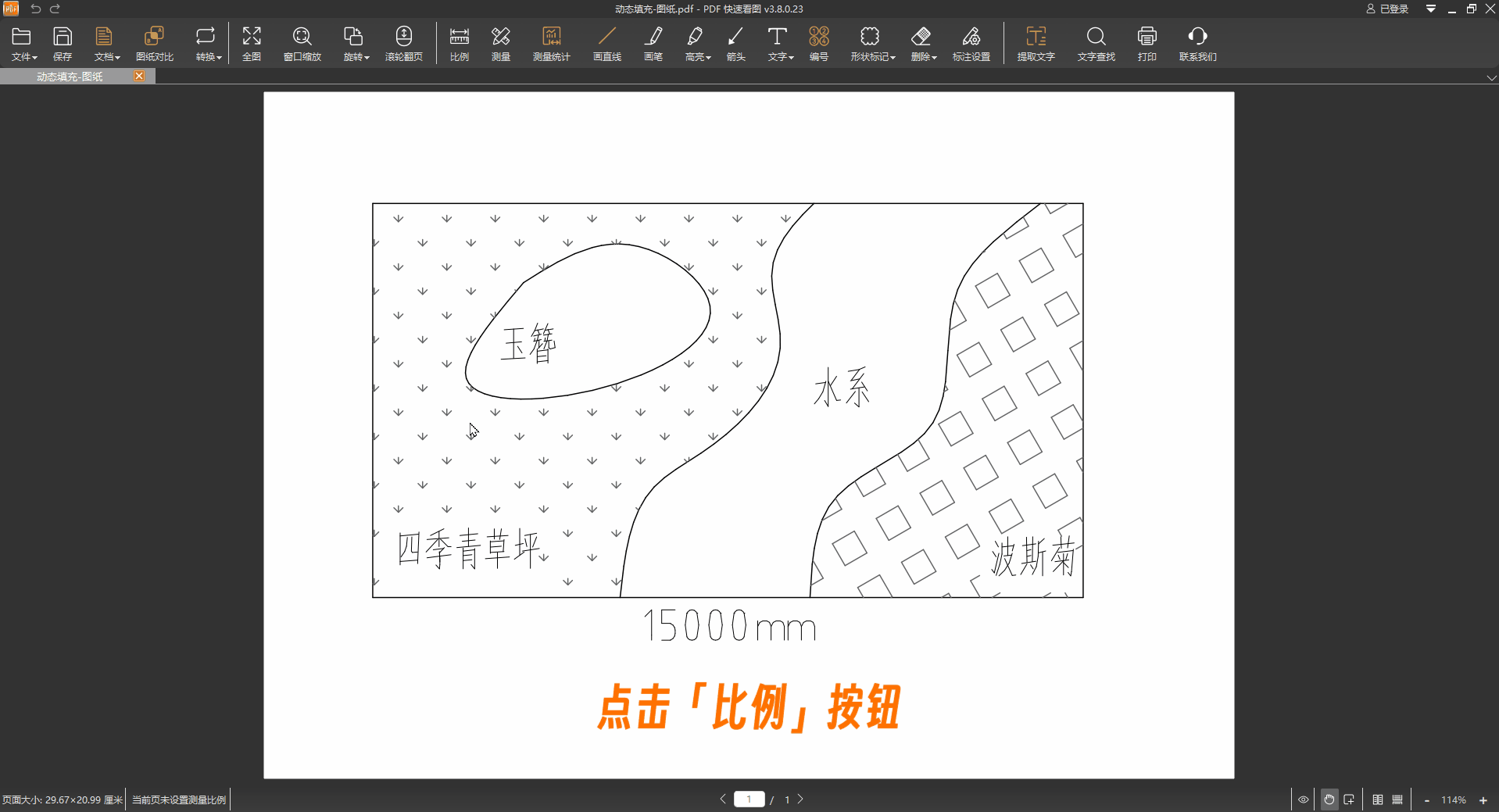Open 图纸对比 drawing compare tool
This screenshot has width=1499, height=812.
click(155, 44)
